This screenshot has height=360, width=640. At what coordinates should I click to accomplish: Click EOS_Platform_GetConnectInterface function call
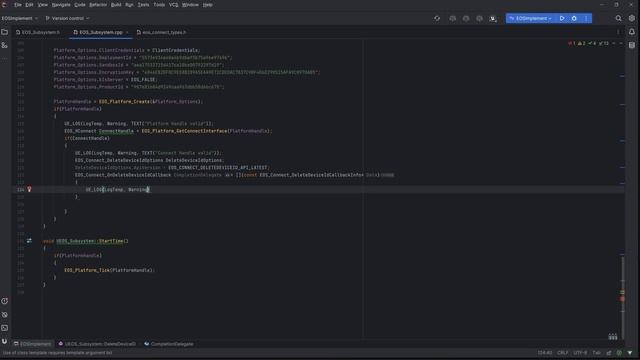[x=184, y=131]
